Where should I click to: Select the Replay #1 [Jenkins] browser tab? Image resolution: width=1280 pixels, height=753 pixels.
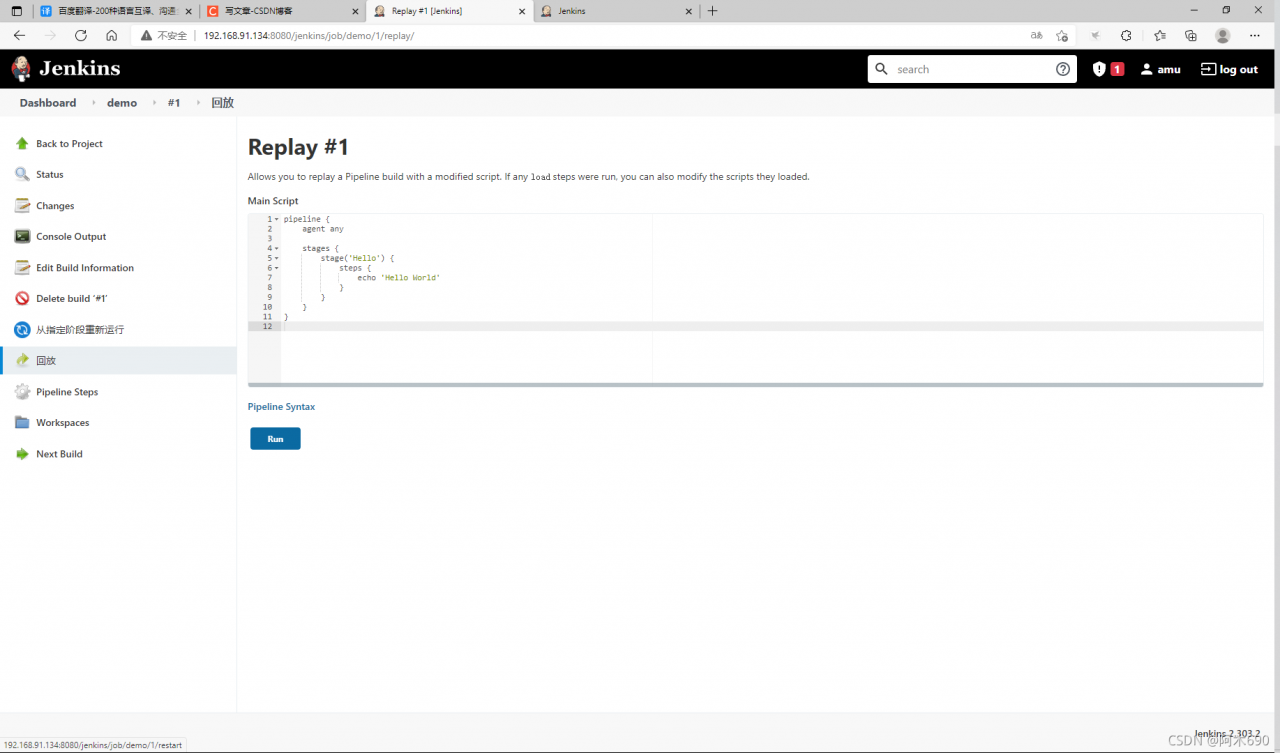[x=448, y=11]
